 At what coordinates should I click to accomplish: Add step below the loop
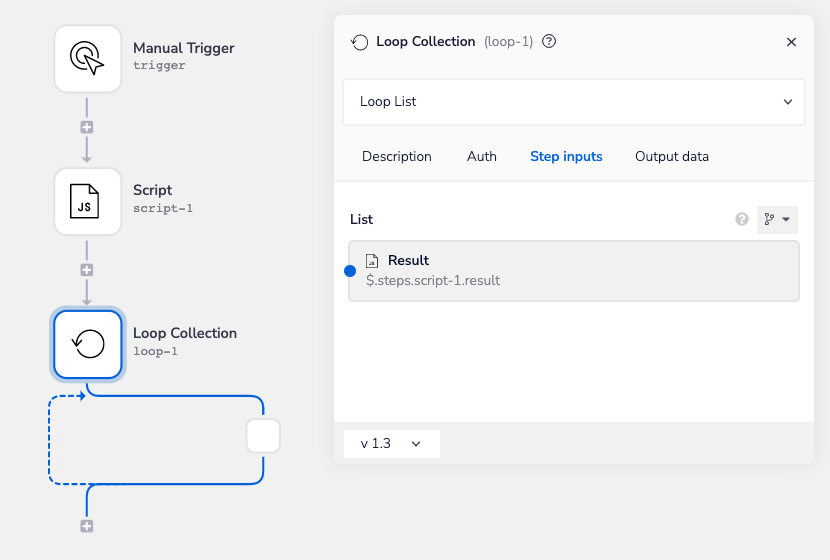click(87, 526)
